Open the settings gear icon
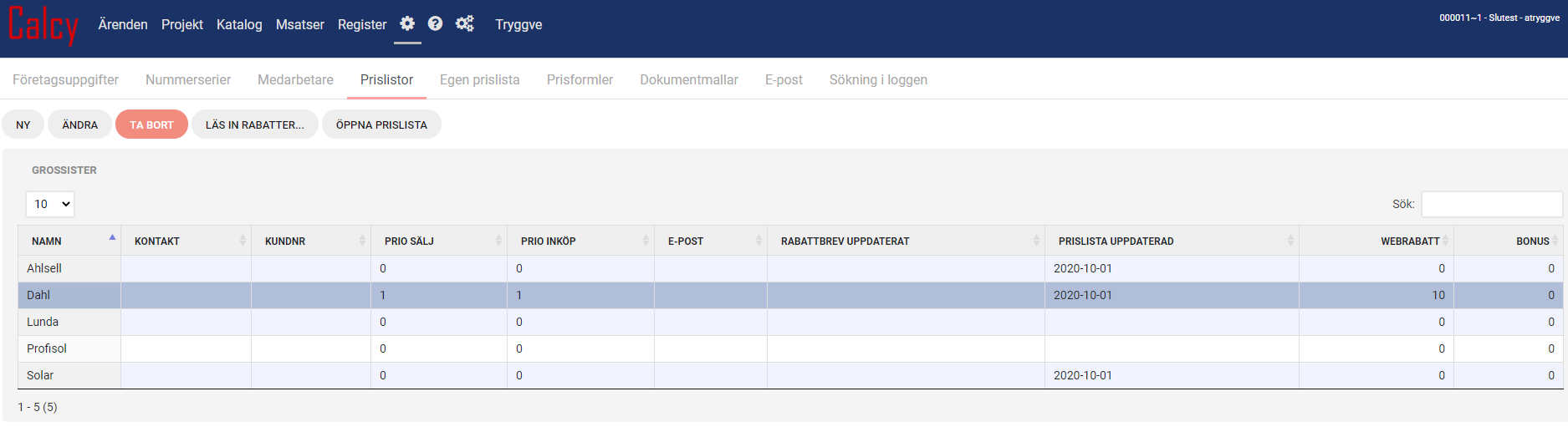This screenshot has width=1568, height=427. (x=407, y=23)
